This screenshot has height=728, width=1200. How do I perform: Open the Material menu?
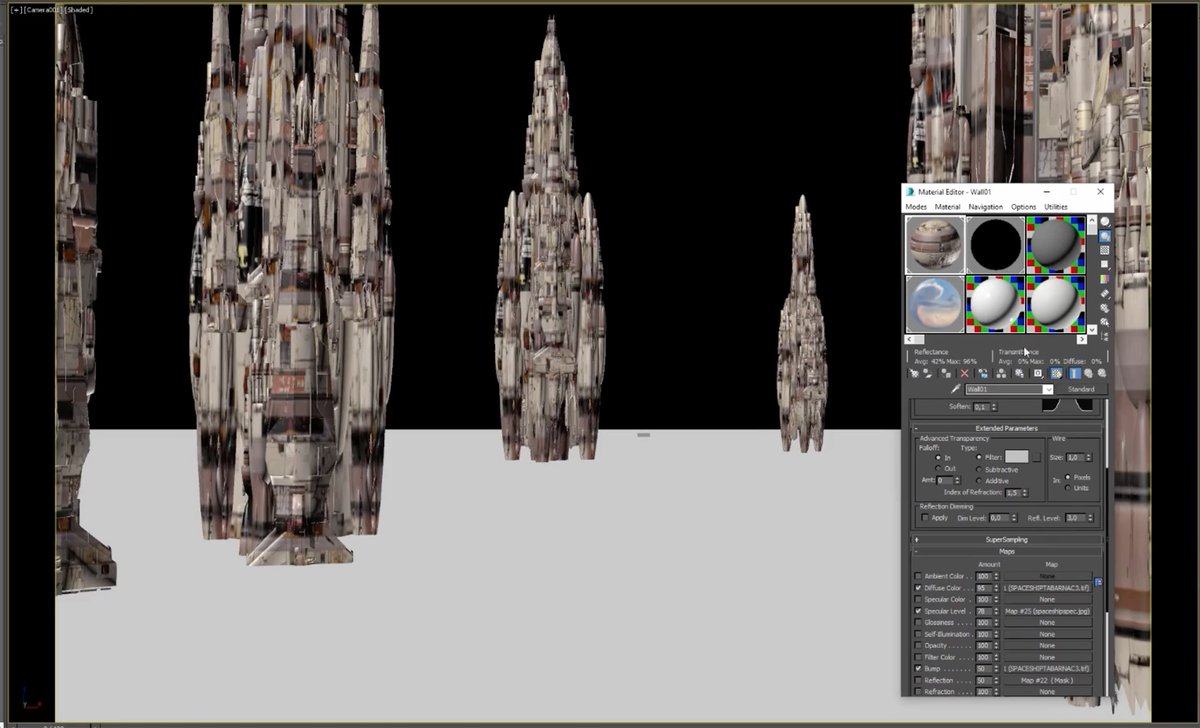[x=947, y=207]
